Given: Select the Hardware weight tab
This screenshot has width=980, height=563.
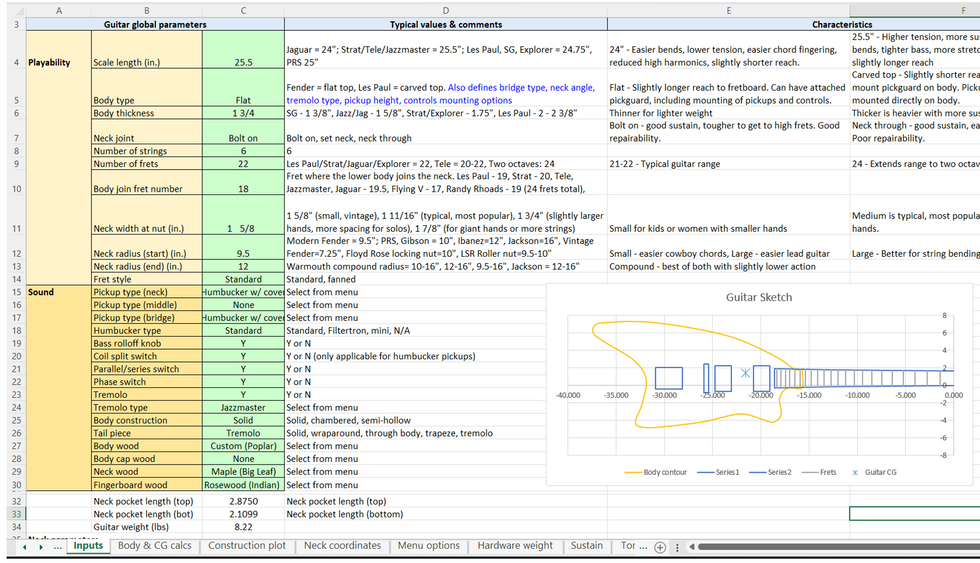Looking at the screenshot, I should coord(515,546).
